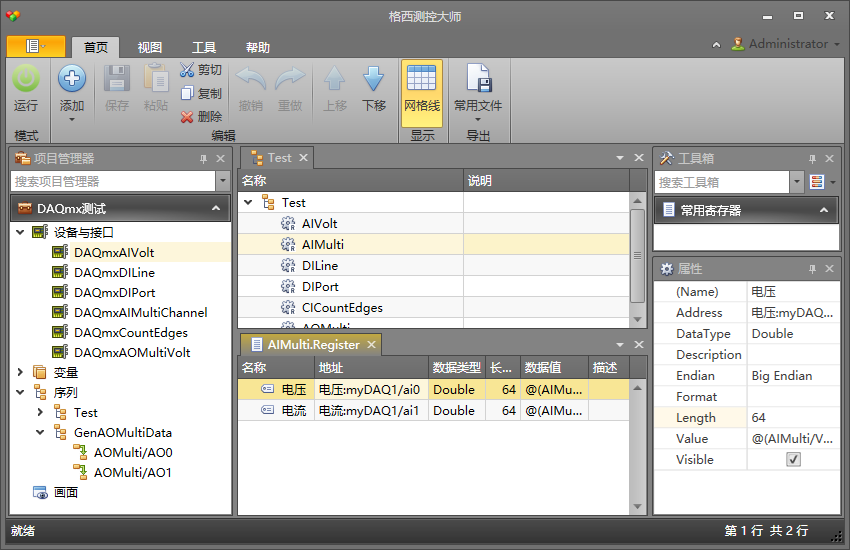850x550 pixels.
Task: Select the AIMulti.Register tab
Action: pos(313,345)
